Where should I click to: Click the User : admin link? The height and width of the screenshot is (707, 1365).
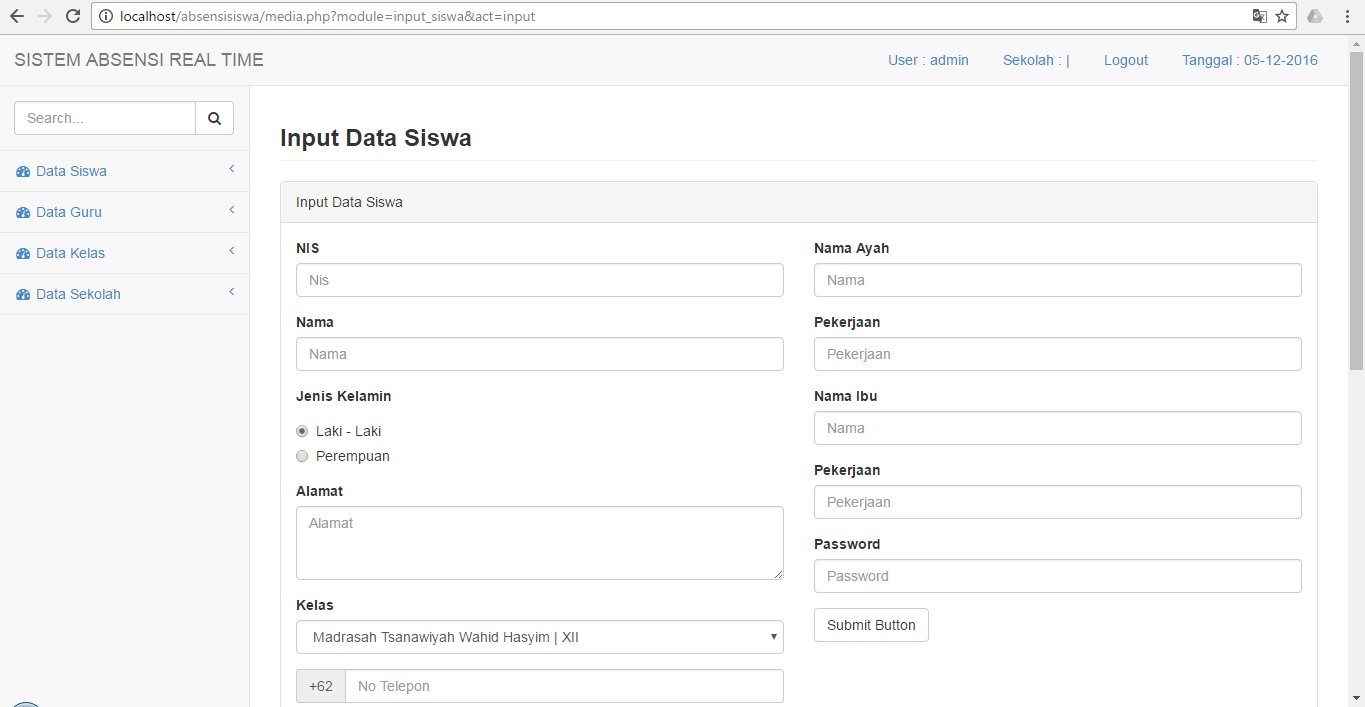click(928, 60)
